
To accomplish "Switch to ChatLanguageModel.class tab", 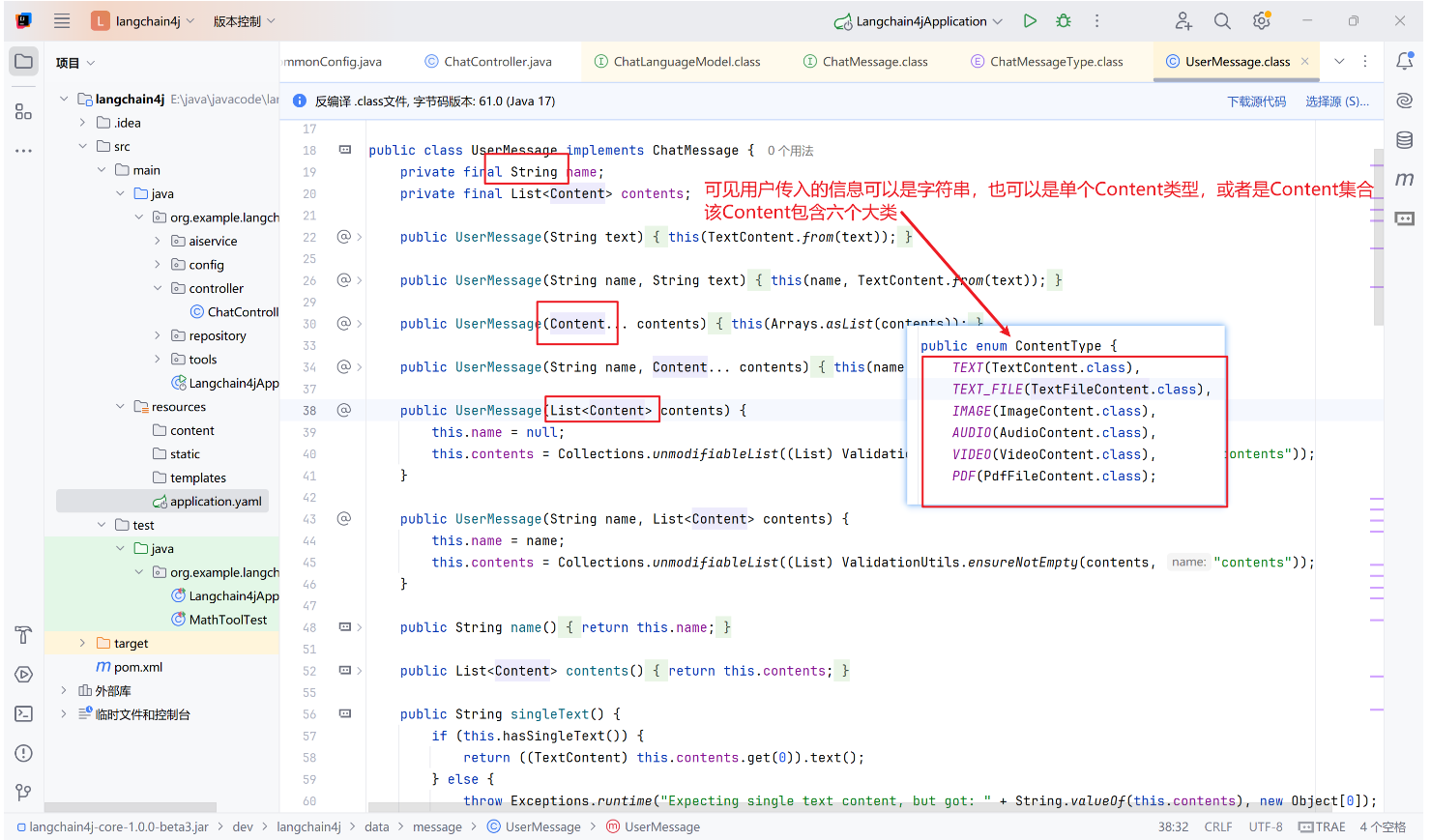I will tap(678, 61).
